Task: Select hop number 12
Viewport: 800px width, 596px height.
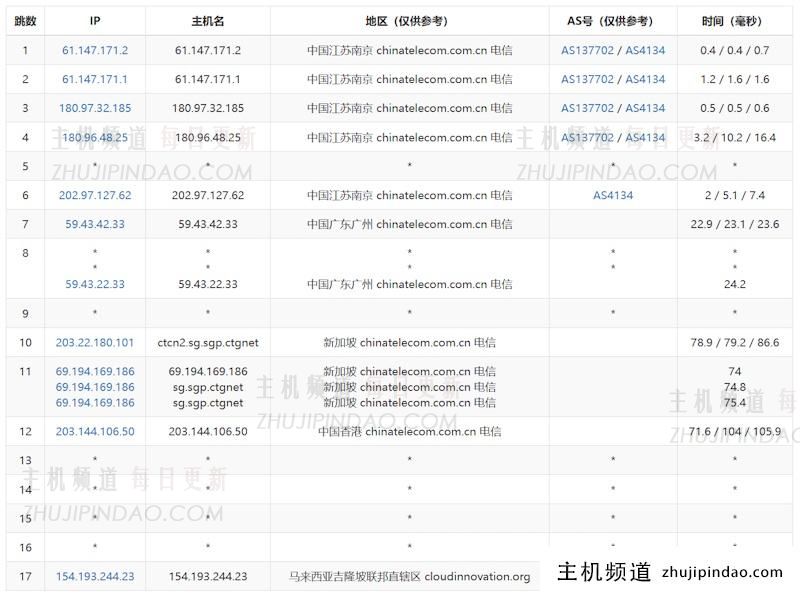Action: pyautogui.click(x=26, y=431)
